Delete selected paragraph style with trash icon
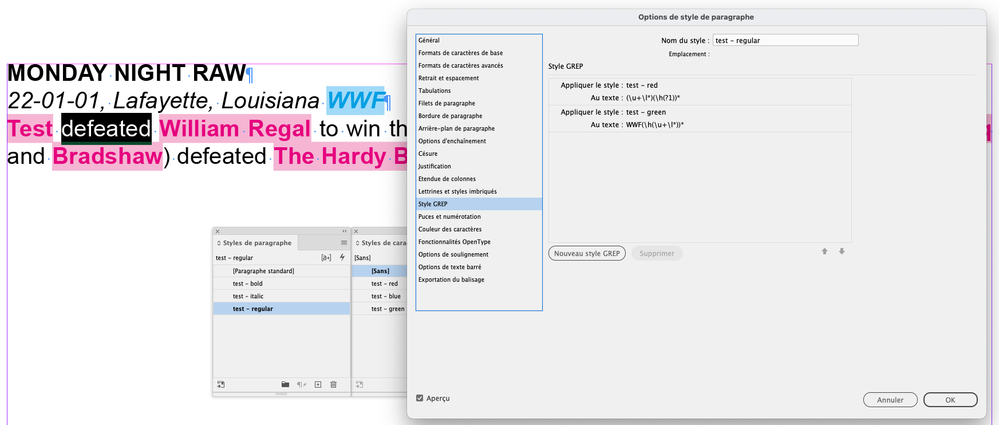Image resolution: width=999 pixels, height=425 pixels. tap(333, 384)
